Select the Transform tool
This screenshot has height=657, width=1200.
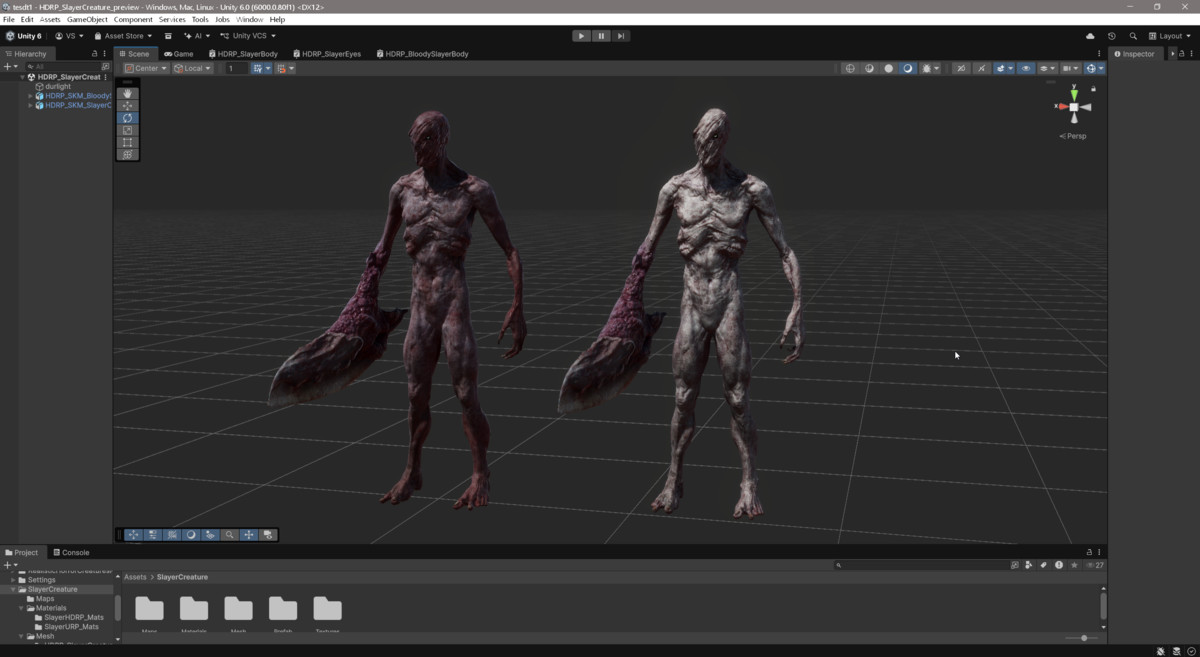click(x=127, y=154)
